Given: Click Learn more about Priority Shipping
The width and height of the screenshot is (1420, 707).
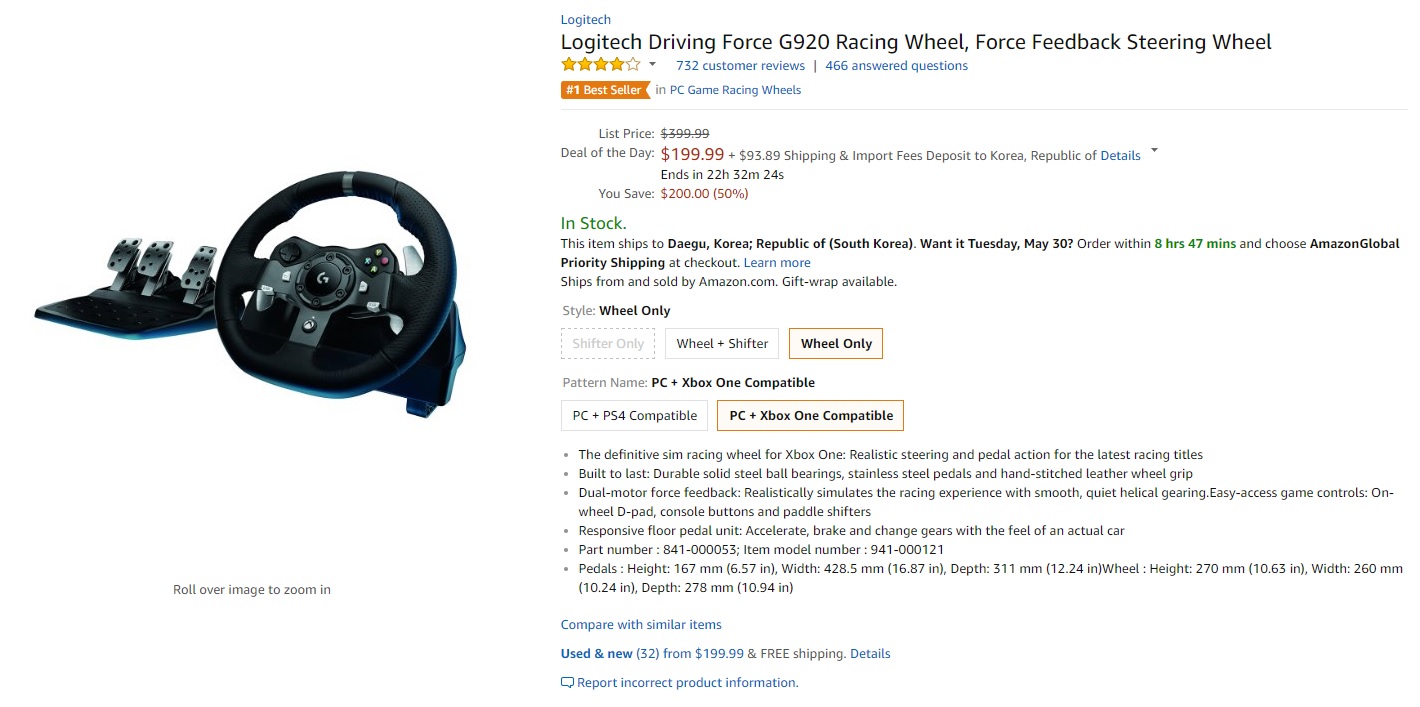Looking at the screenshot, I should [x=777, y=263].
